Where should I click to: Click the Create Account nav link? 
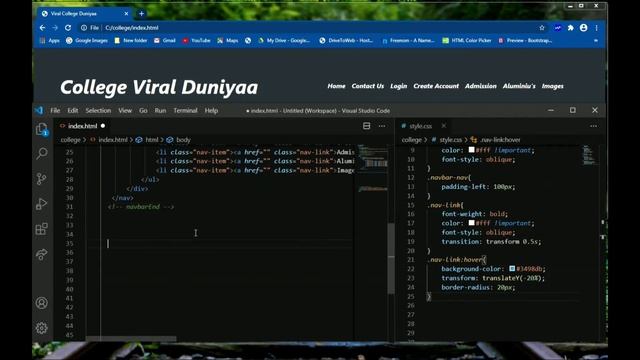(x=436, y=86)
